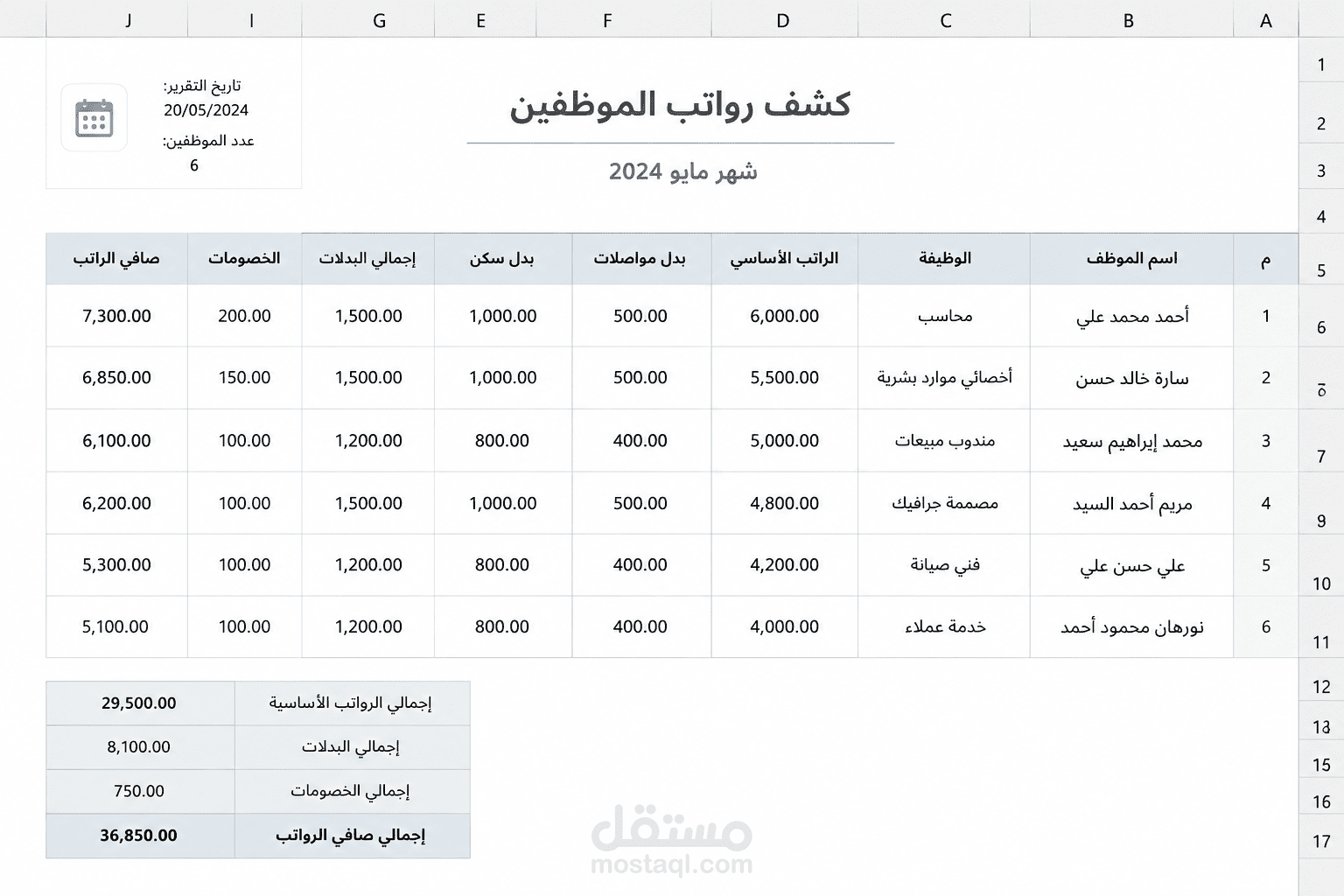This screenshot has width=1344, height=896.
Task: Click total deductions value 750.00
Action: (138, 791)
